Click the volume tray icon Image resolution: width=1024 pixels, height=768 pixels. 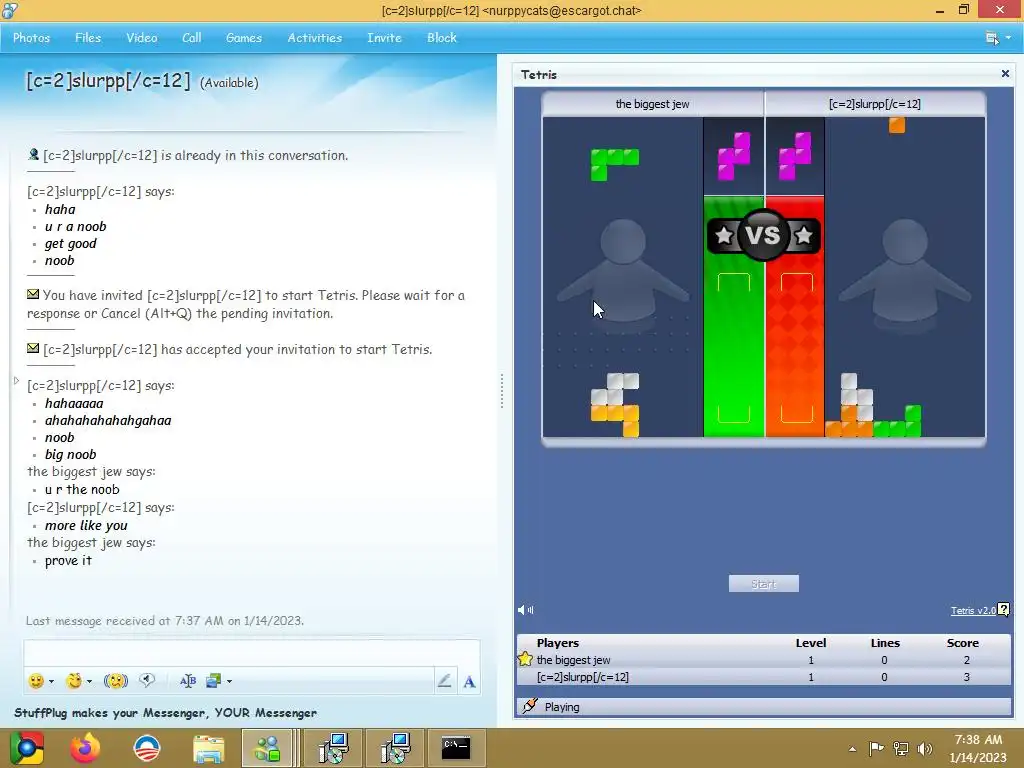click(x=925, y=748)
